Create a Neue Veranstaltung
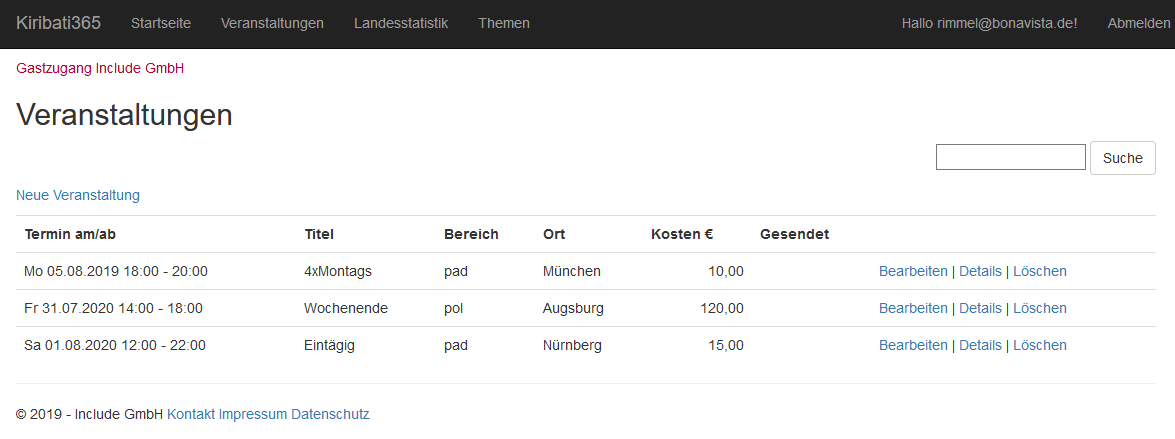The height and width of the screenshot is (439, 1175). click(78, 196)
